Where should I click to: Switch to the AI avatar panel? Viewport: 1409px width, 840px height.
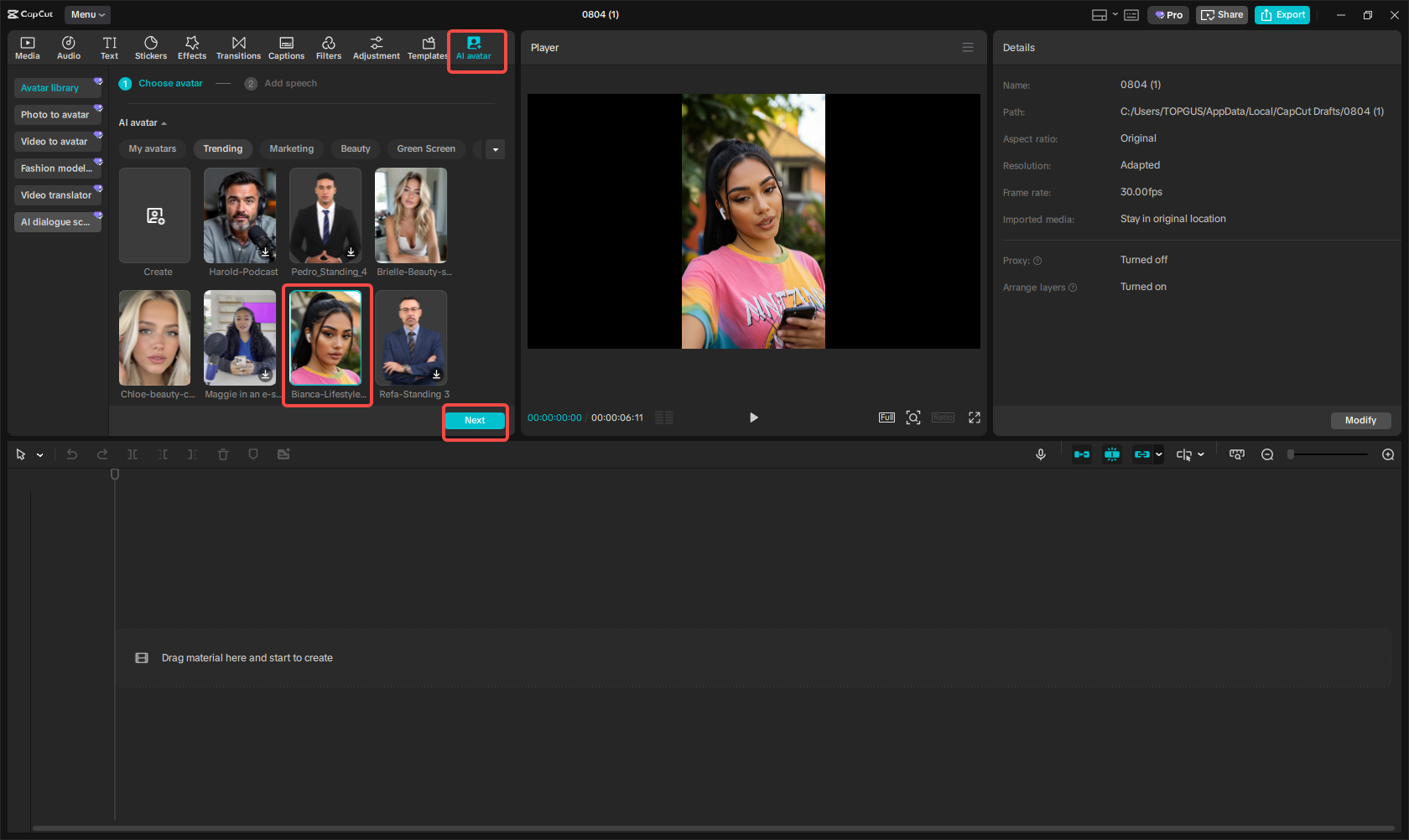click(476, 47)
